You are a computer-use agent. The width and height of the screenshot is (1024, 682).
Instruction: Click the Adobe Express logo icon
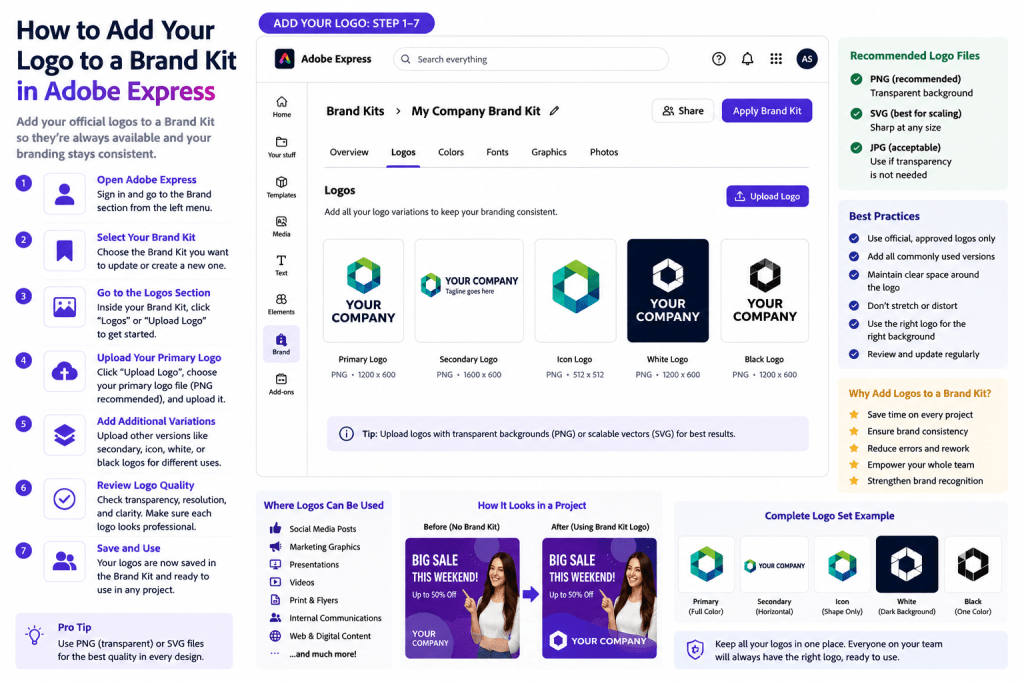coord(284,59)
